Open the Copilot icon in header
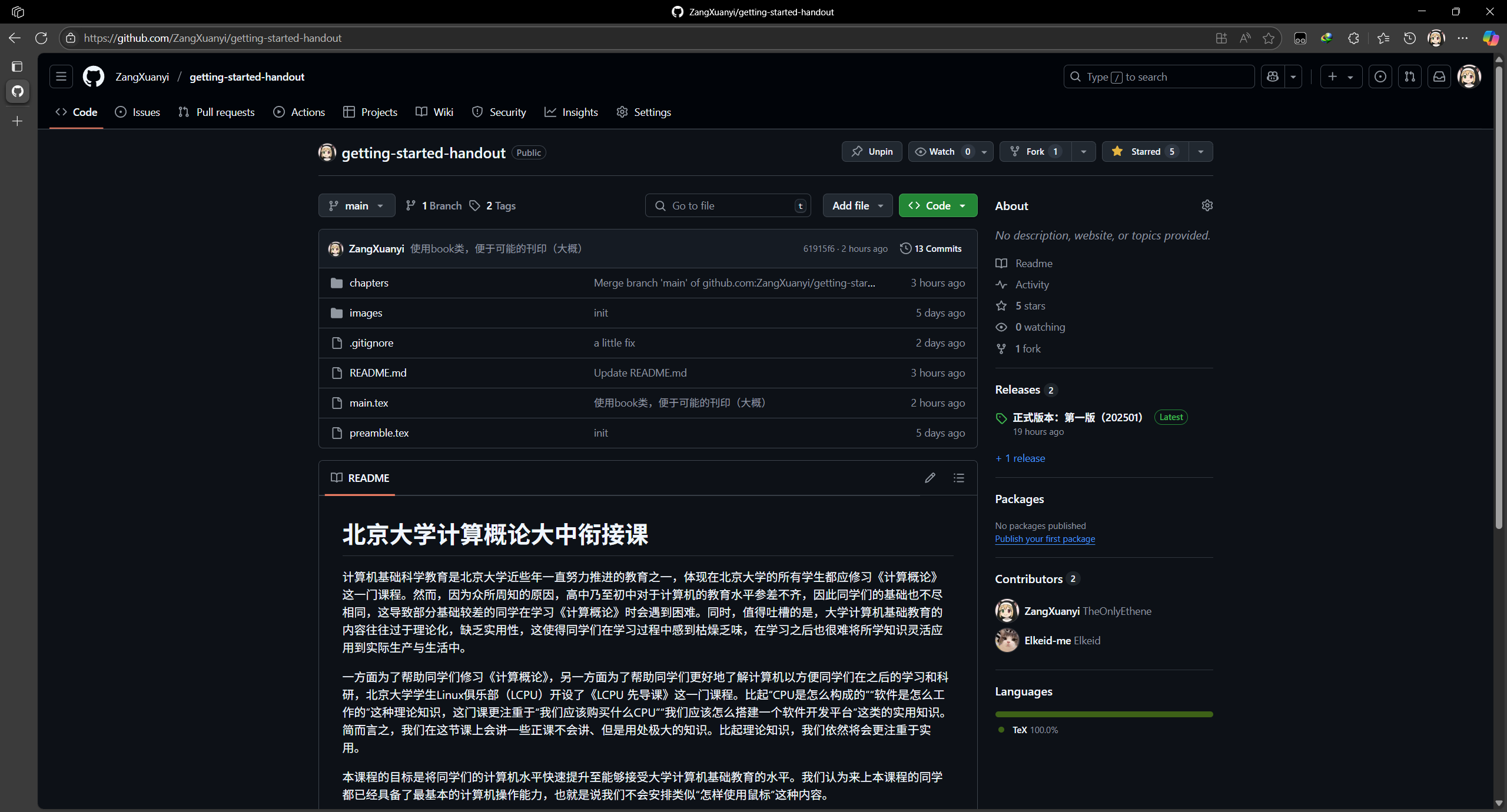This screenshot has height=812, width=1507. pyautogui.click(x=1273, y=76)
